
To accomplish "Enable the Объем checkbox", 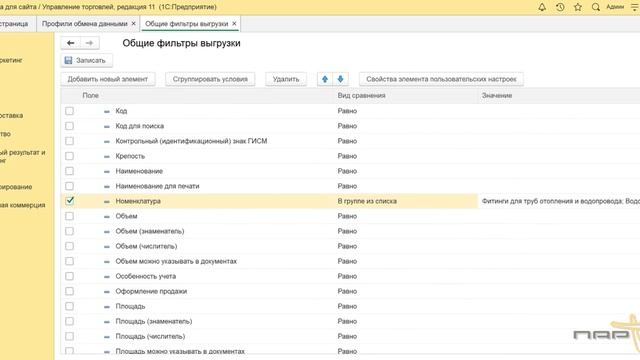I will tap(69, 216).
